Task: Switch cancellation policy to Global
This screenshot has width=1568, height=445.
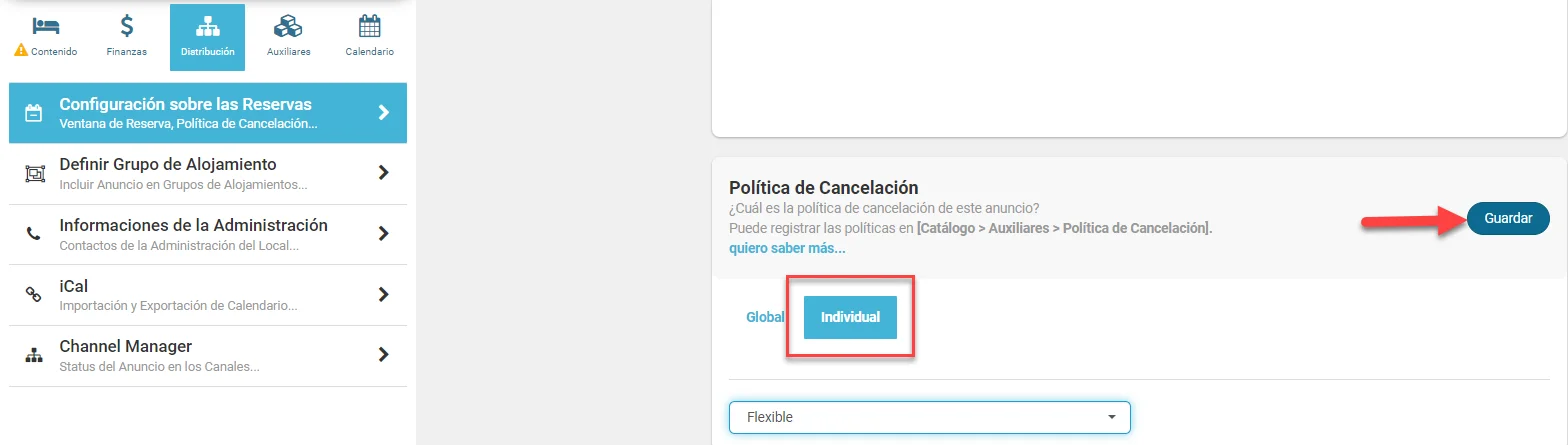Action: tap(765, 317)
